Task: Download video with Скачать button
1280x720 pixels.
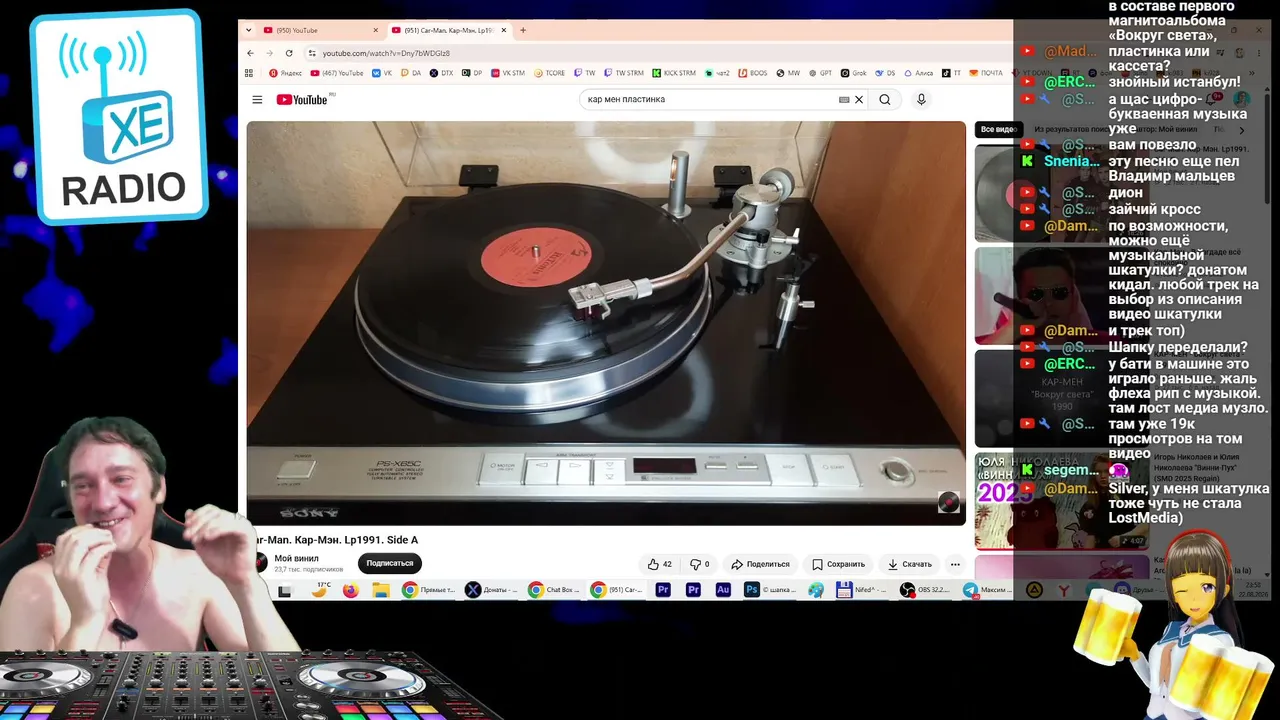Action: click(910, 564)
